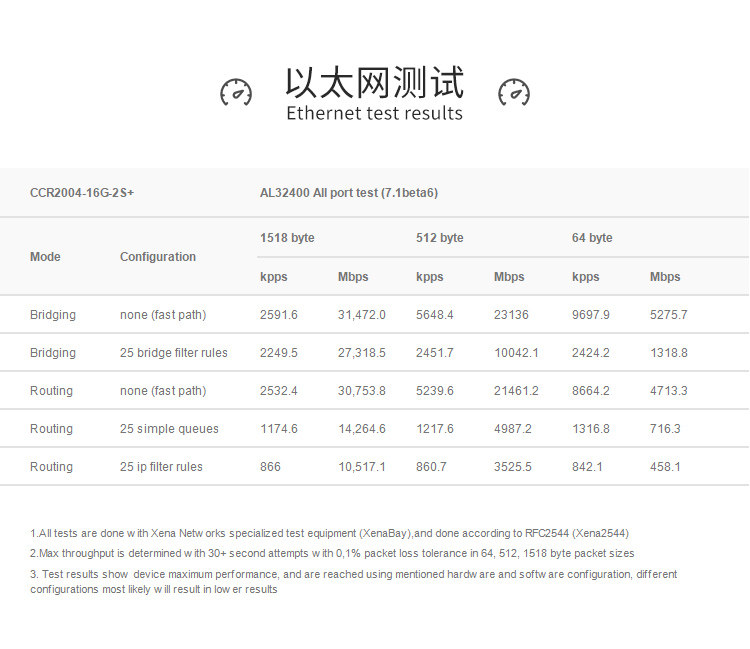Viewport: 750px width, 649px height.
Task: Click the '1518 byte' column group header
Action: (287, 238)
